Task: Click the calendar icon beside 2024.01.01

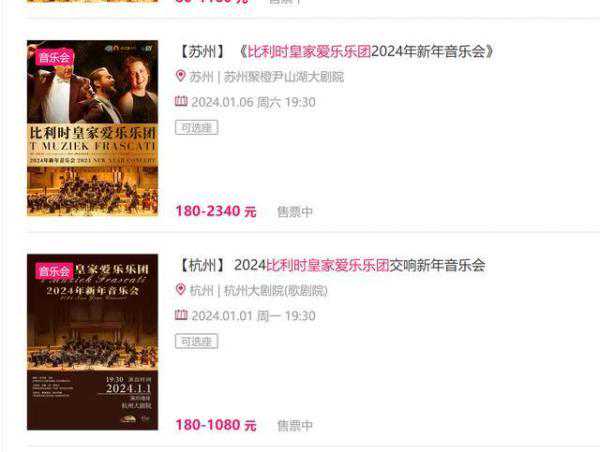Action: [181, 315]
